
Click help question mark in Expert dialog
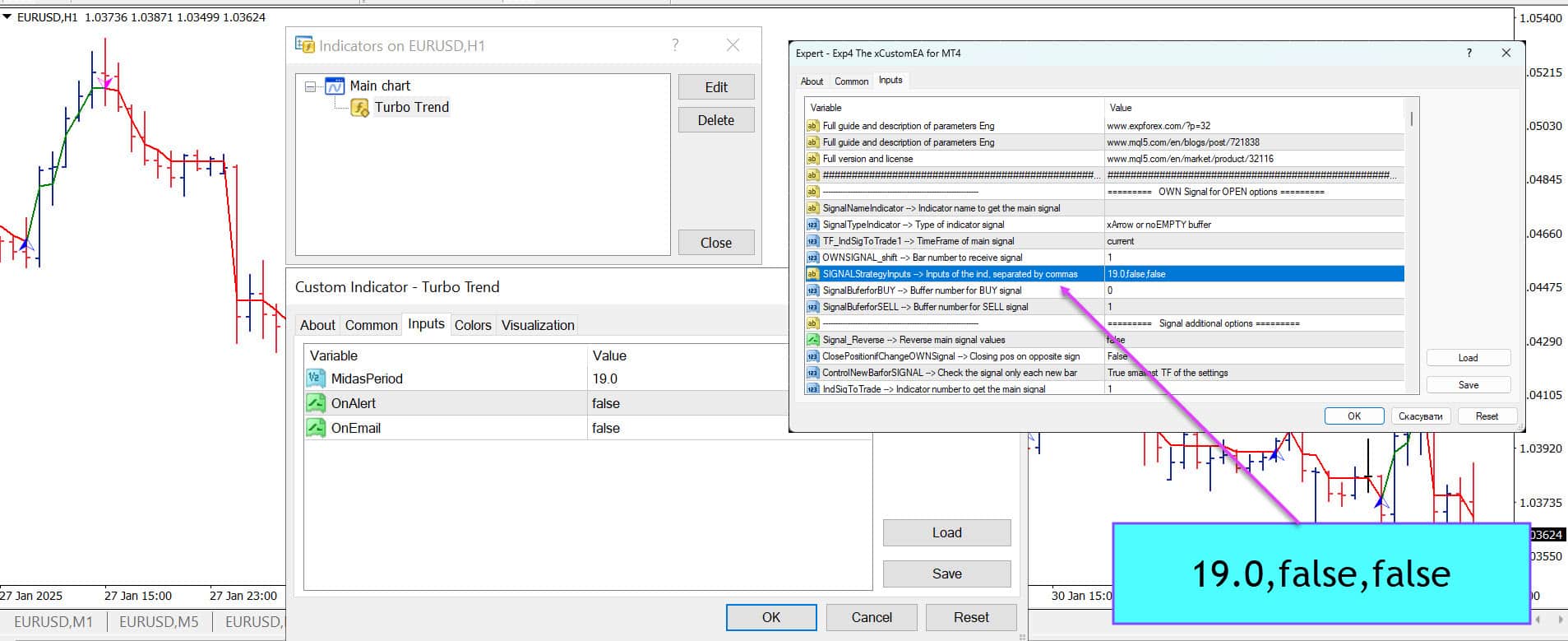coord(1469,53)
